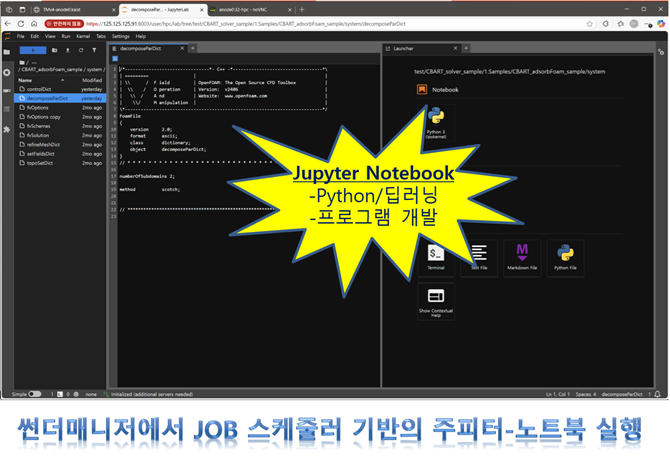670x456 pixels.
Task: Switch to anode032-hpc noVNC browser tab
Action: click(x=250, y=9)
